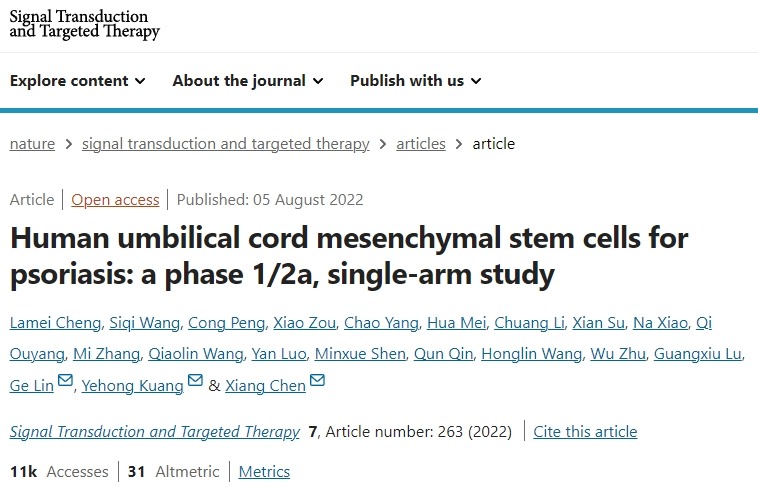Click the envelope icon next to Ge Lin

[66, 383]
